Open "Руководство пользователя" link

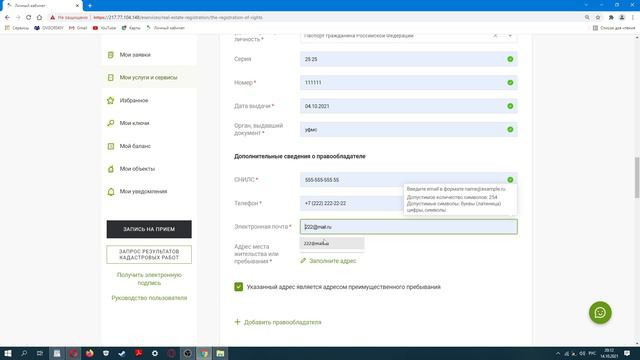(x=149, y=298)
